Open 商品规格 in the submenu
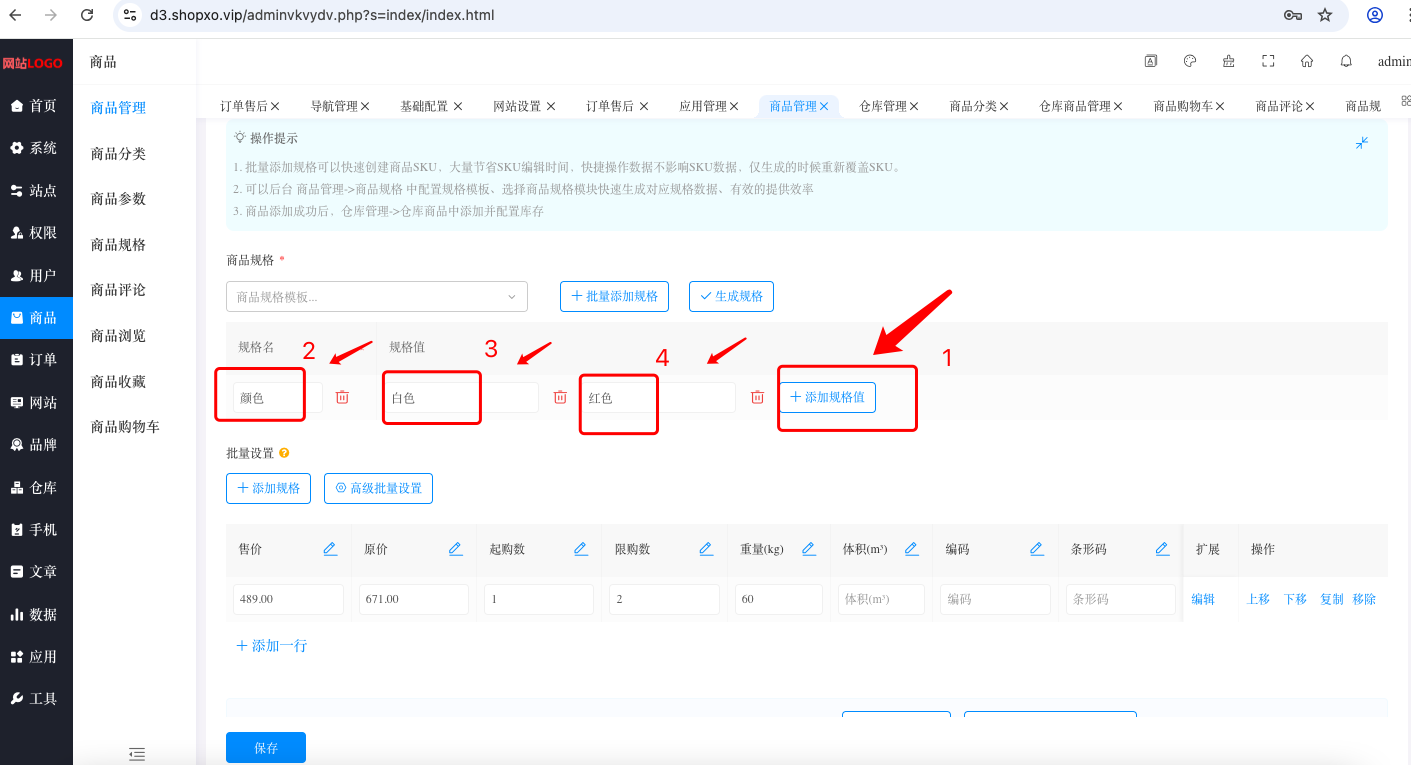The image size is (1411, 765). point(118,245)
